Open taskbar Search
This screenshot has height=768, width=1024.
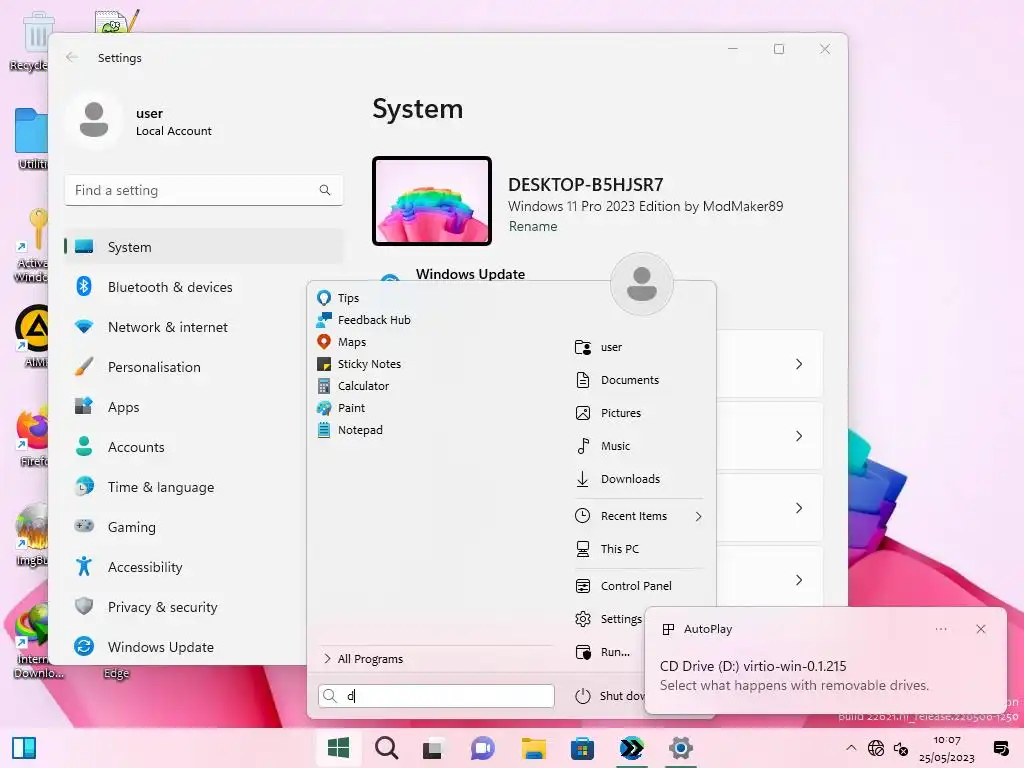[387, 748]
